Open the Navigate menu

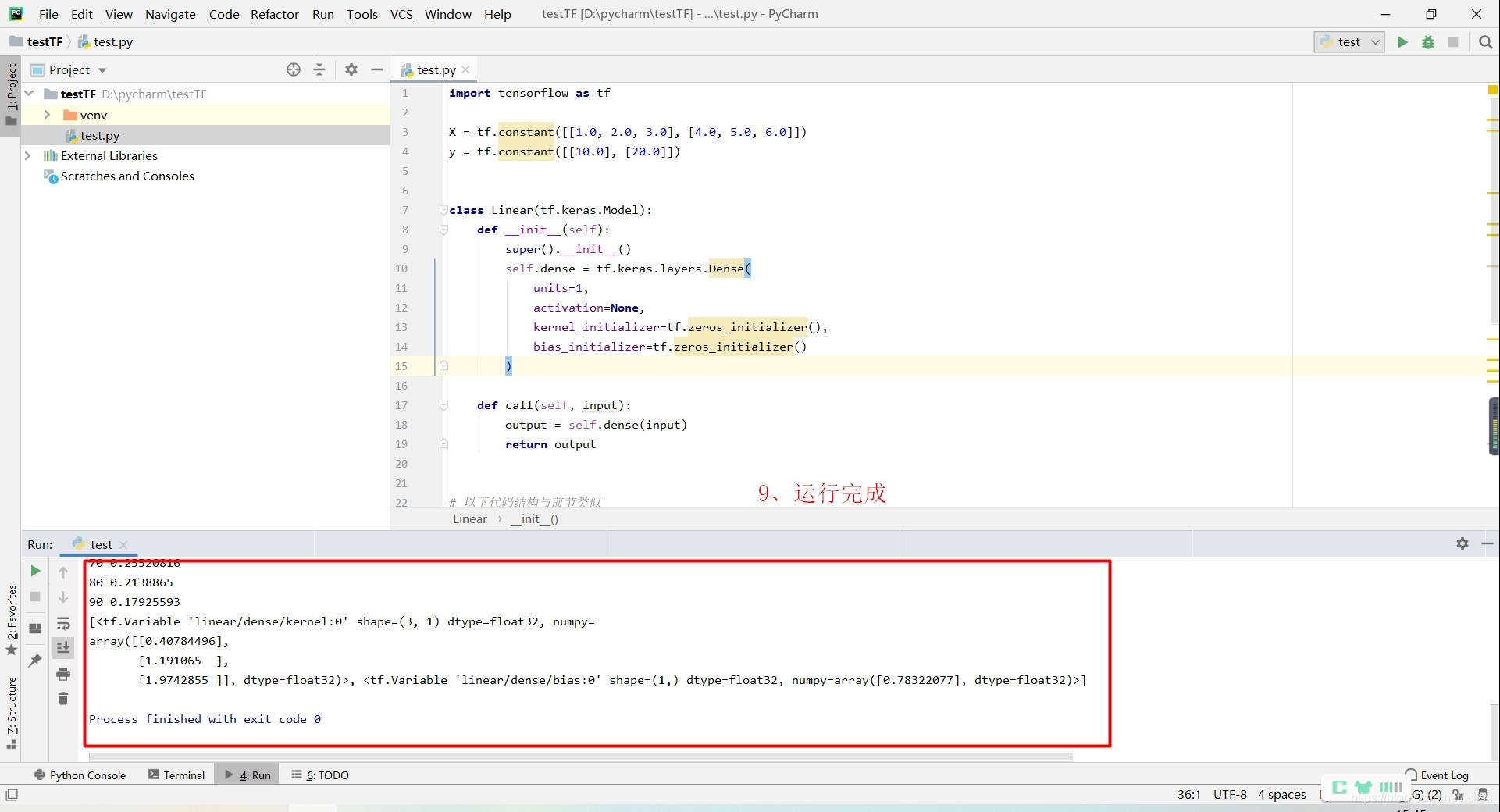pos(170,14)
